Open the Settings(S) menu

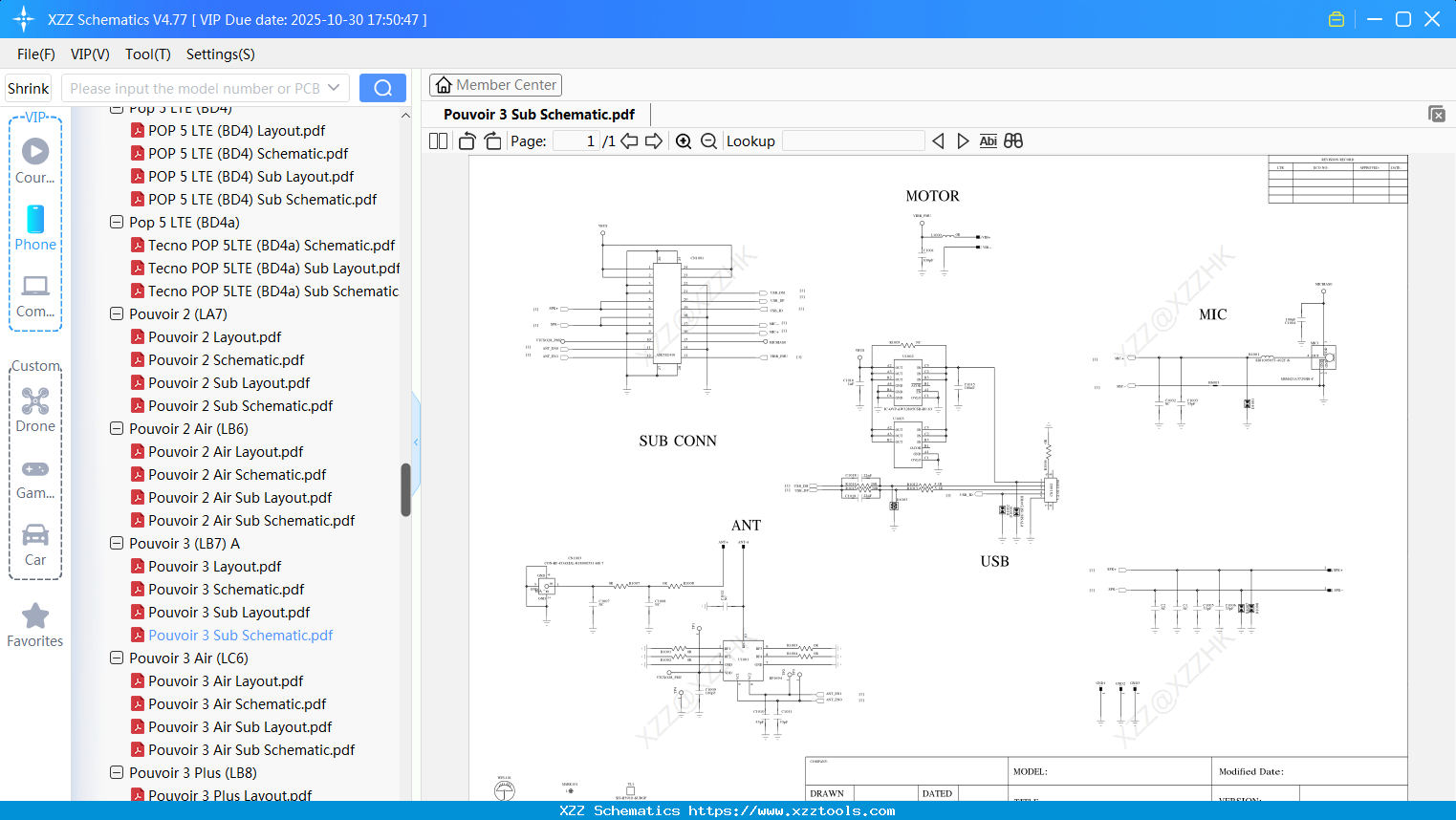click(220, 54)
